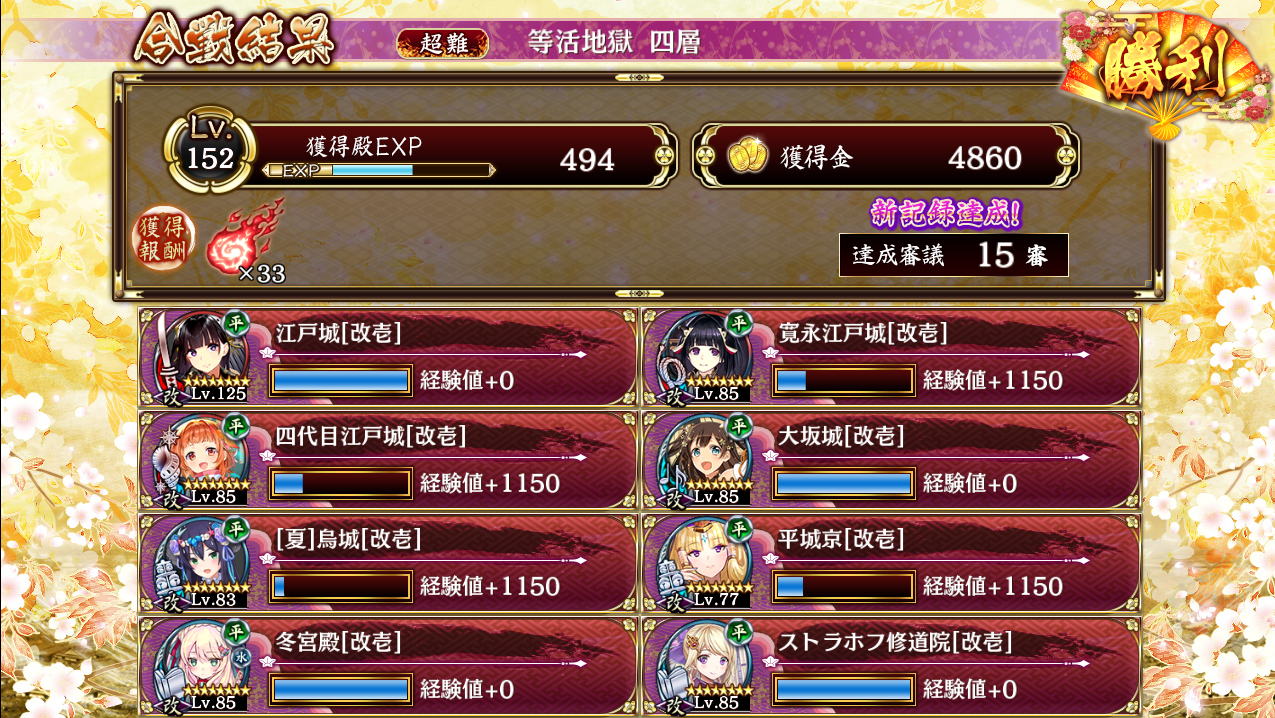
Task: Click the 獲得殿EXP progress bar
Action: coord(379,170)
